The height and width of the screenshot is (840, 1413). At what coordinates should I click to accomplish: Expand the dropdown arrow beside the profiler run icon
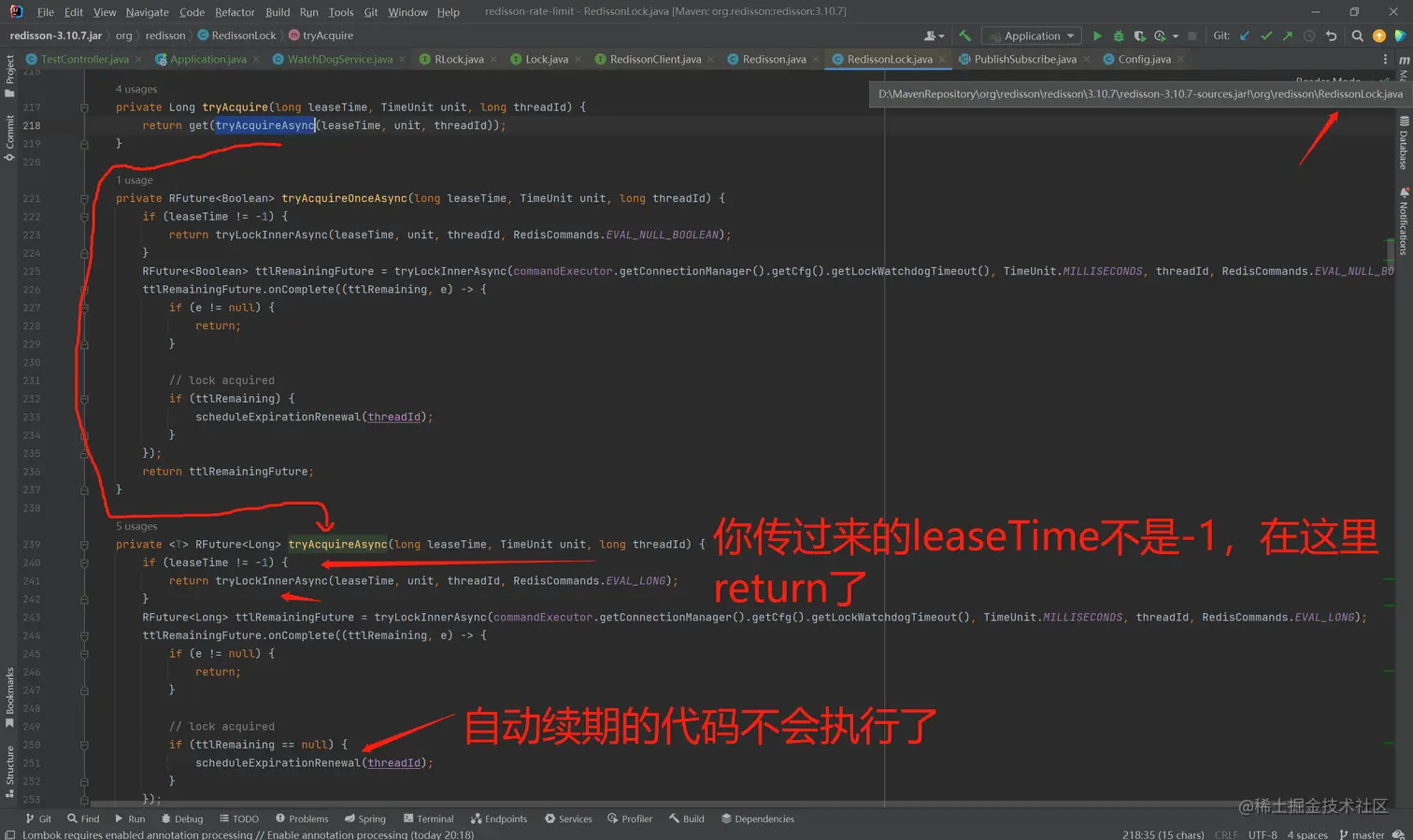(x=1176, y=36)
